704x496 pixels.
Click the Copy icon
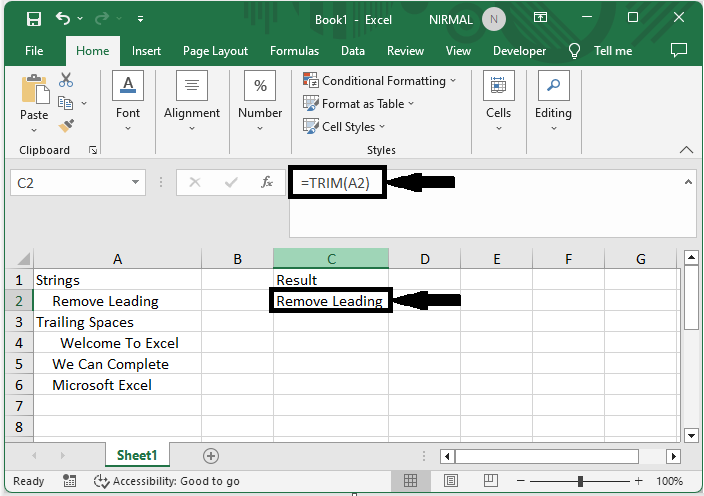point(66,103)
